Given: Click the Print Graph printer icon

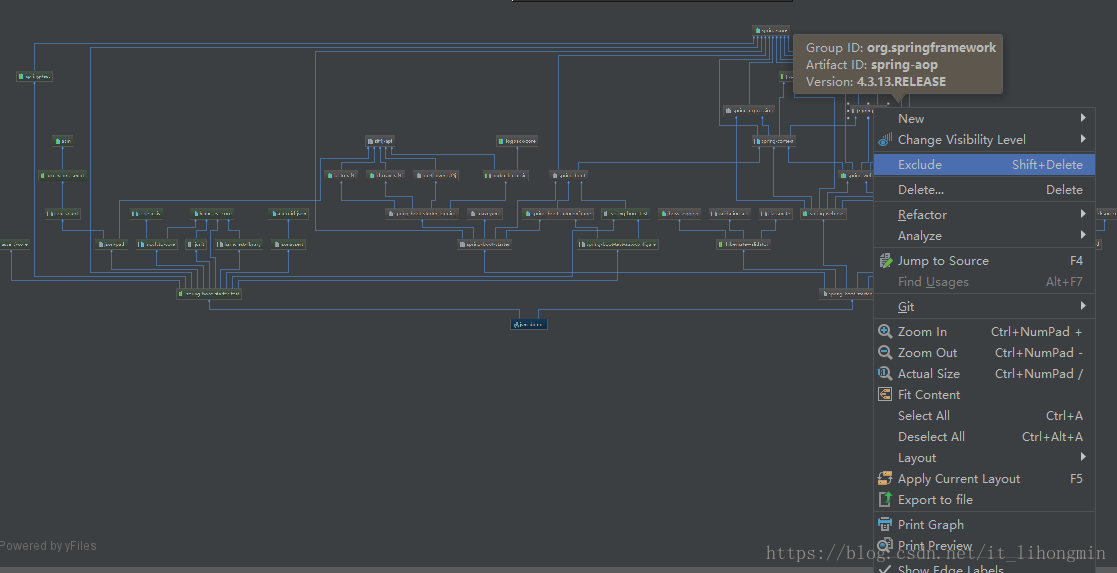Looking at the screenshot, I should pos(884,525).
